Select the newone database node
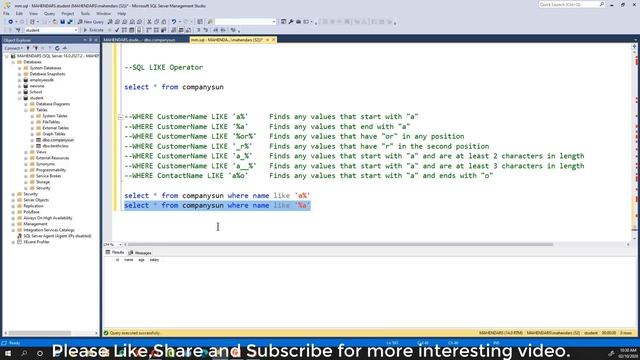This screenshot has width=640, height=360. (x=37, y=86)
